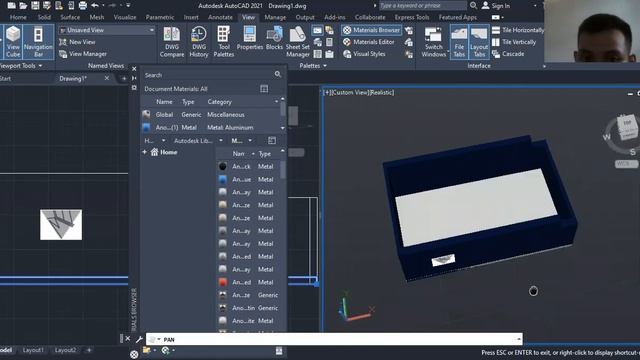Click New View button
The image size is (640, 360).
77,42
